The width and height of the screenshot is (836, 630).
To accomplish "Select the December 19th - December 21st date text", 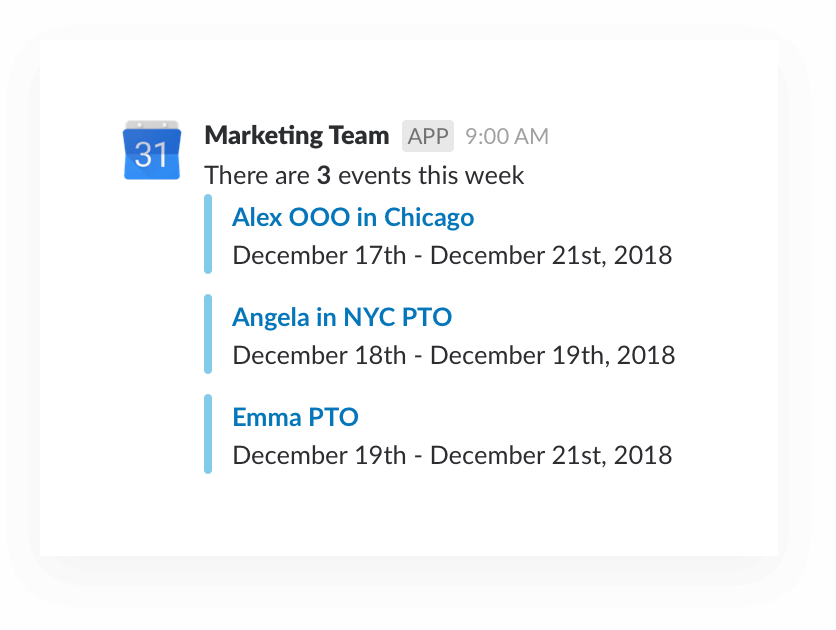I will point(452,455).
